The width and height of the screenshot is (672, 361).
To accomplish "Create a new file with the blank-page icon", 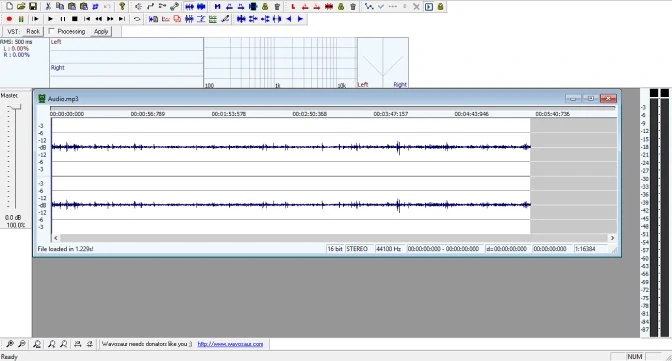I will click(x=9, y=6).
